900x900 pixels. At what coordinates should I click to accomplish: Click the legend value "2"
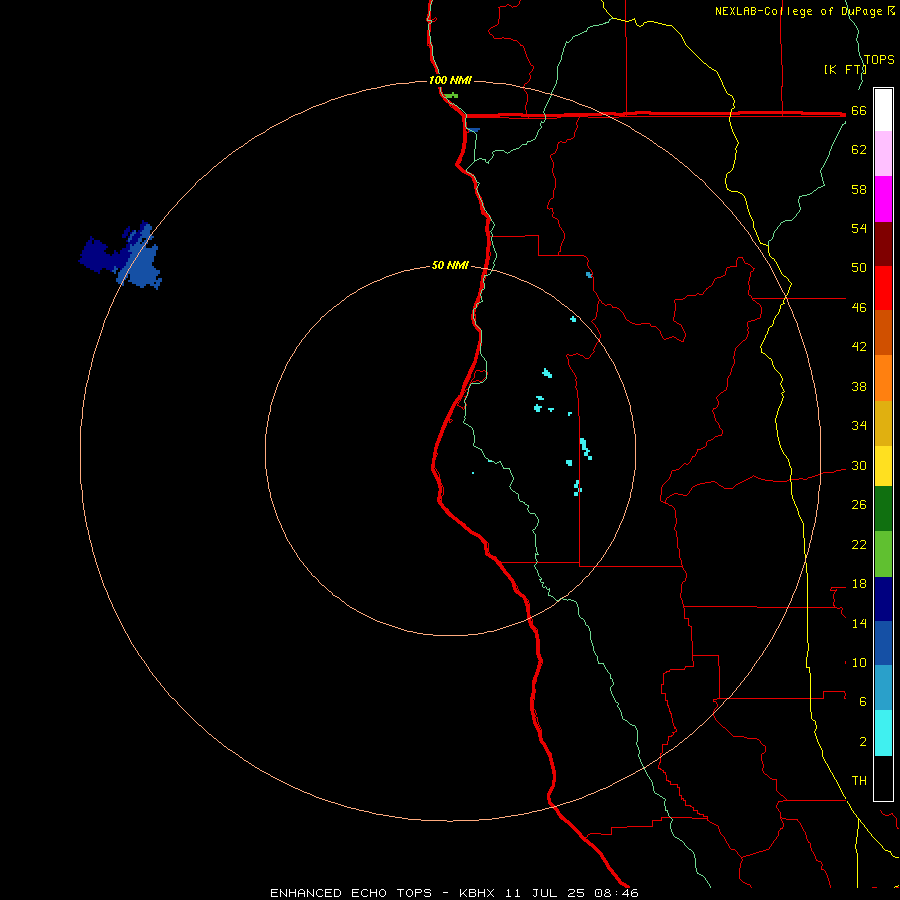point(863,742)
